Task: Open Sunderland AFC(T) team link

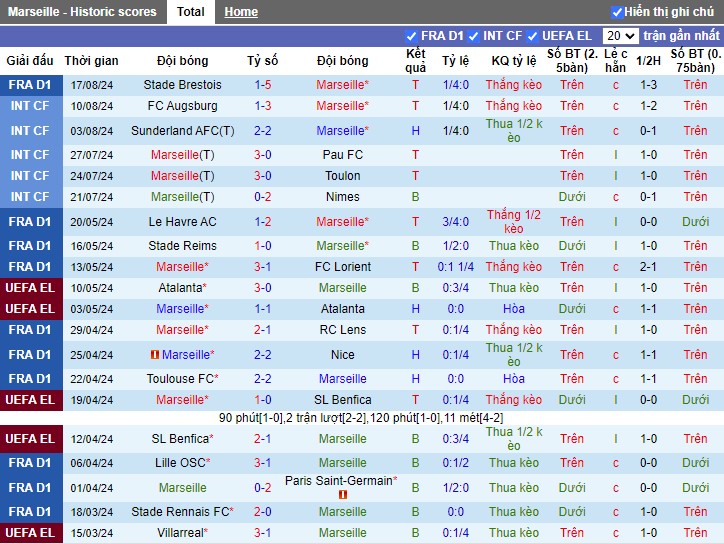Action: coord(182,131)
